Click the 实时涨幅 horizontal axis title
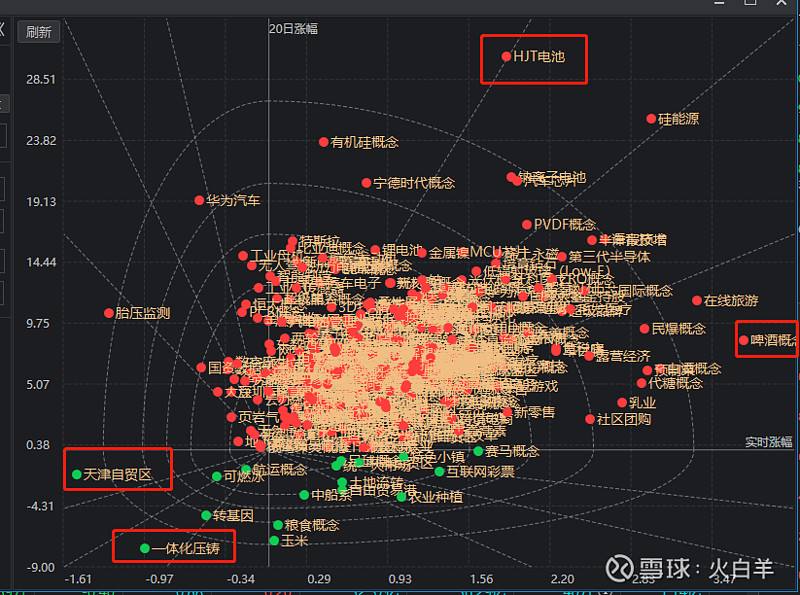The image size is (800, 595). pos(769,442)
